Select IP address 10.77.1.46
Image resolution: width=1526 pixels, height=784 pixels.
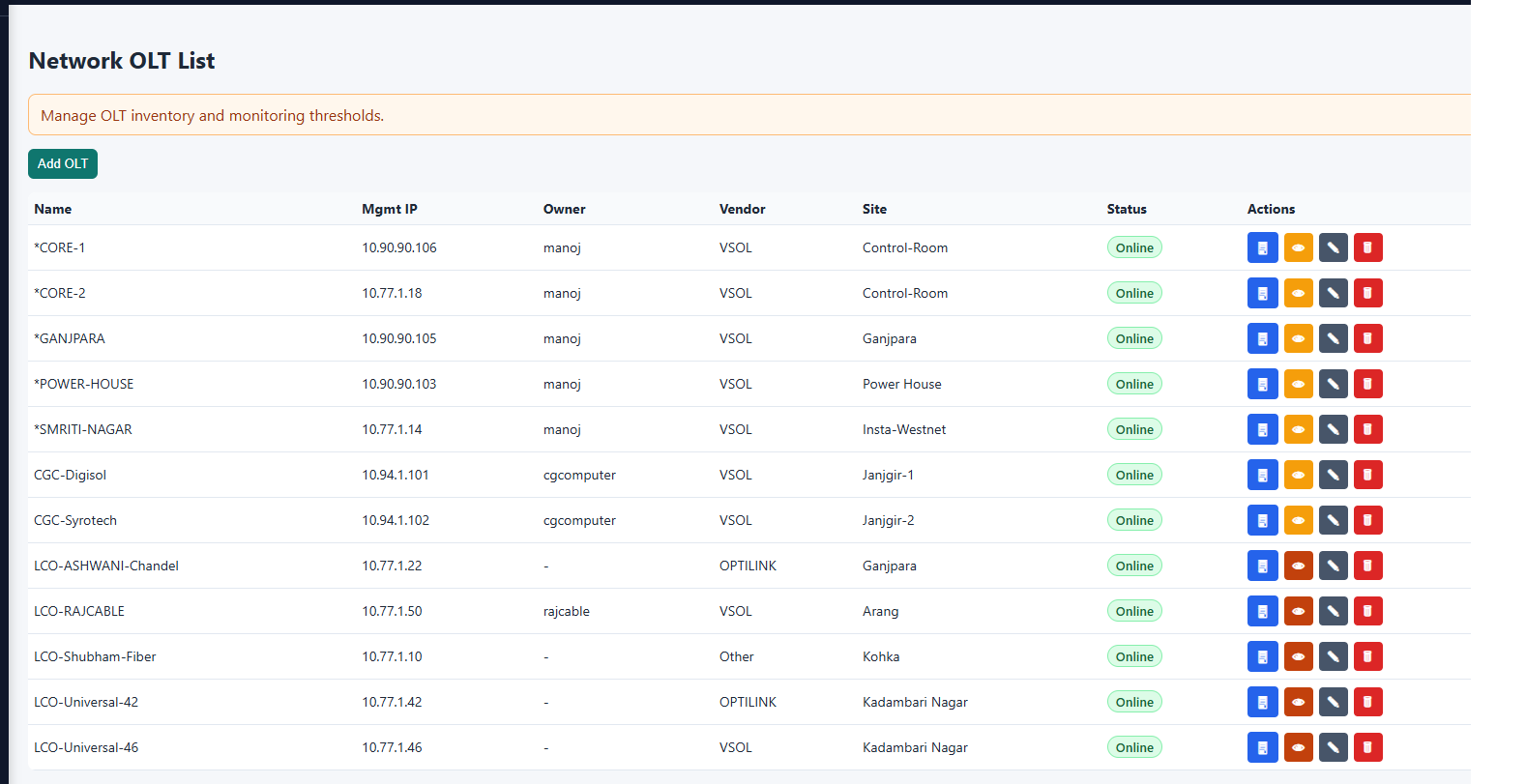click(x=392, y=747)
